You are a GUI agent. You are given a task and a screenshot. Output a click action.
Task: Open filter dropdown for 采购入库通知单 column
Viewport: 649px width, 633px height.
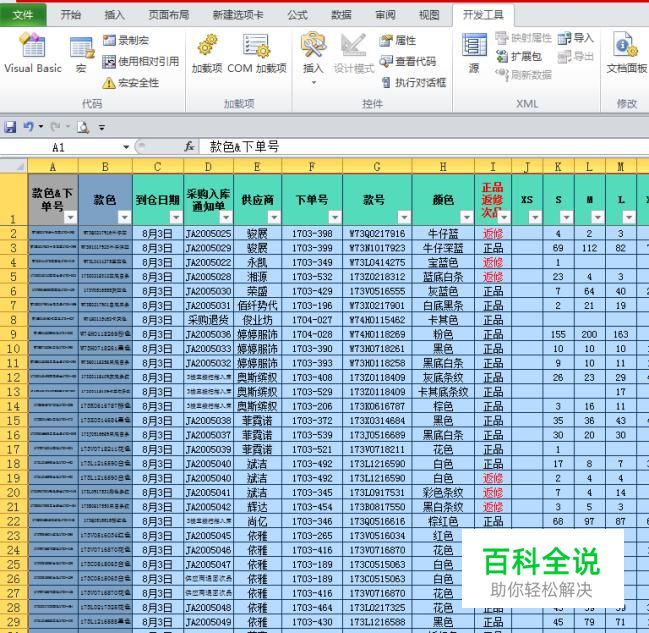pos(226,217)
